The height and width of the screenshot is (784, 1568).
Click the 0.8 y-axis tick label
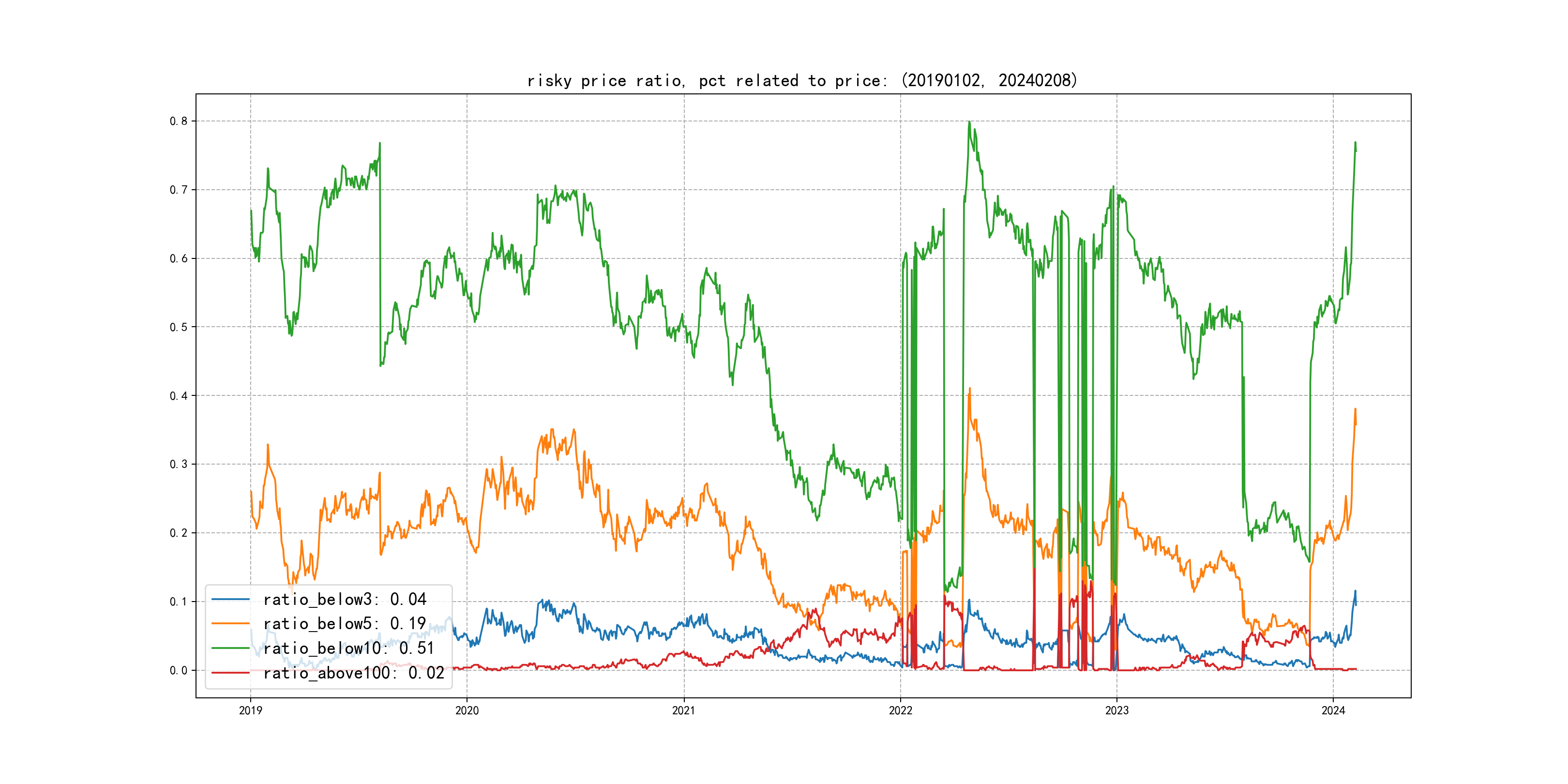179,121
